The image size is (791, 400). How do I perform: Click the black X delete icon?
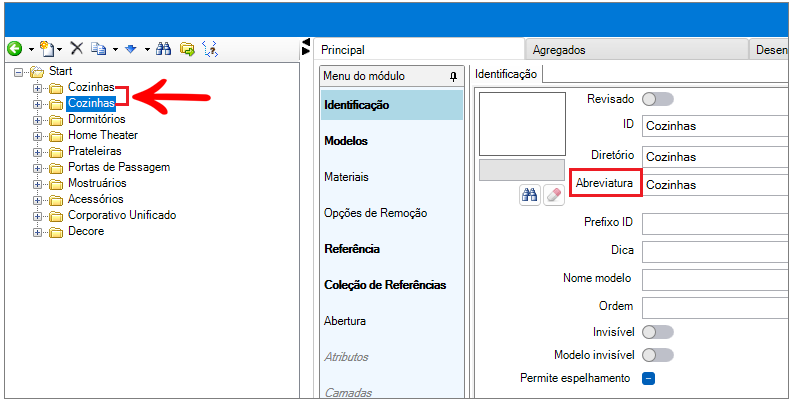(76, 48)
